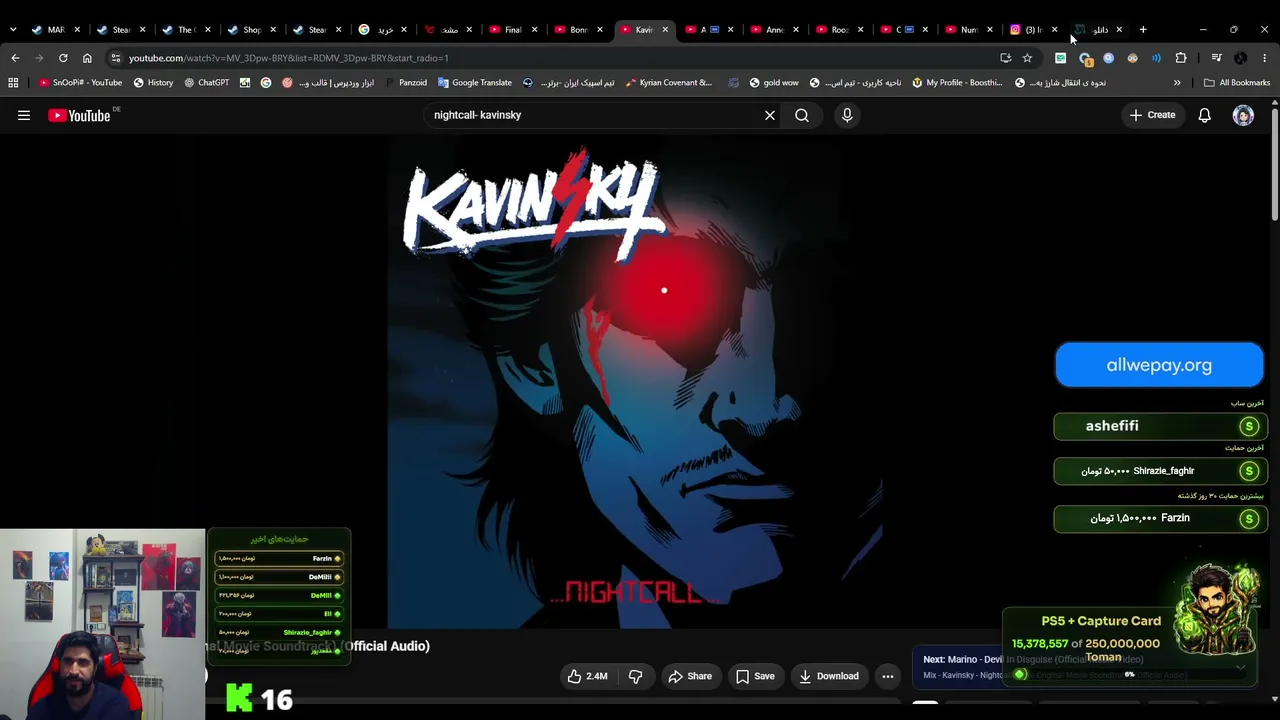1280x720 pixels.
Task: Open the ChatGPT bookmark
Action: pos(205,83)
